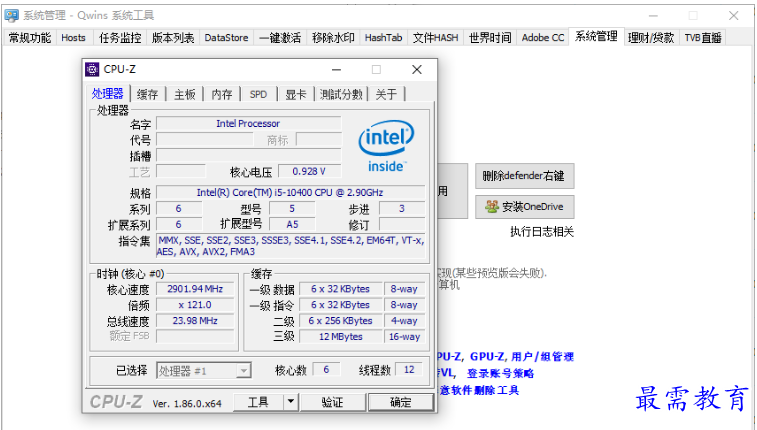Close the CPU-Z window
757x430 pixels.
tap(417, 70)
